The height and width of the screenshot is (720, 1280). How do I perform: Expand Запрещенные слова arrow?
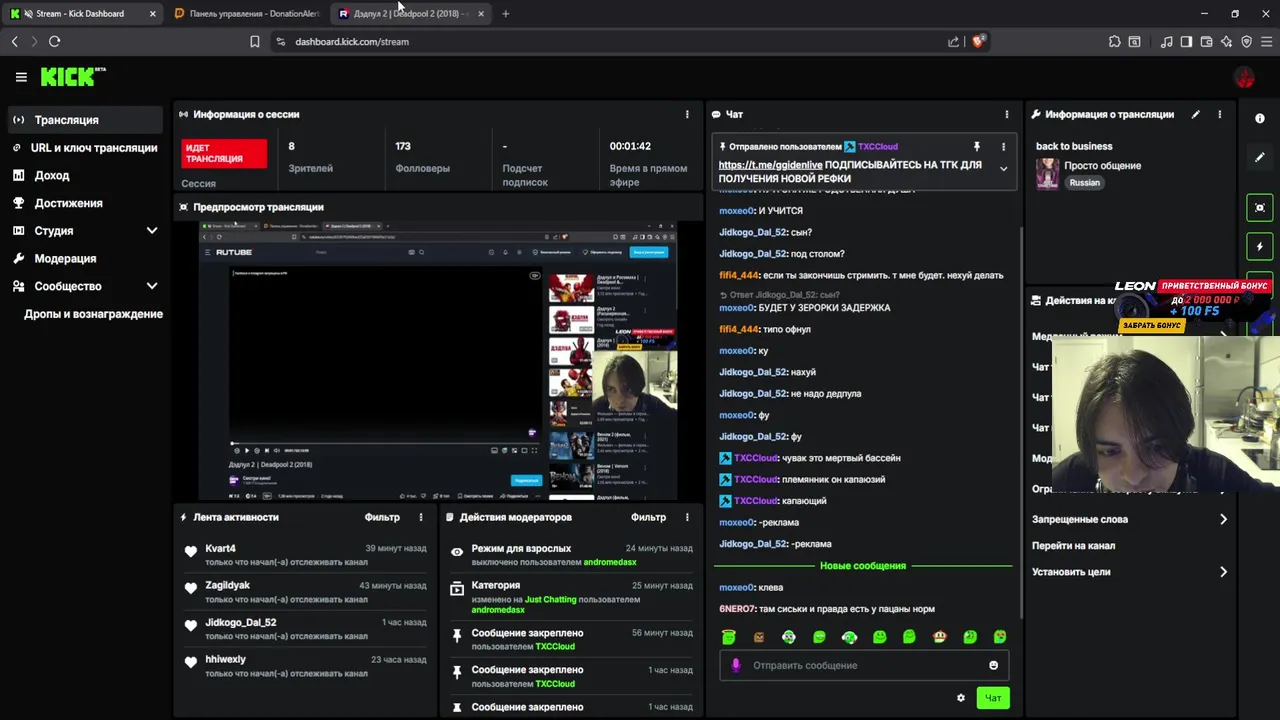1223,519
